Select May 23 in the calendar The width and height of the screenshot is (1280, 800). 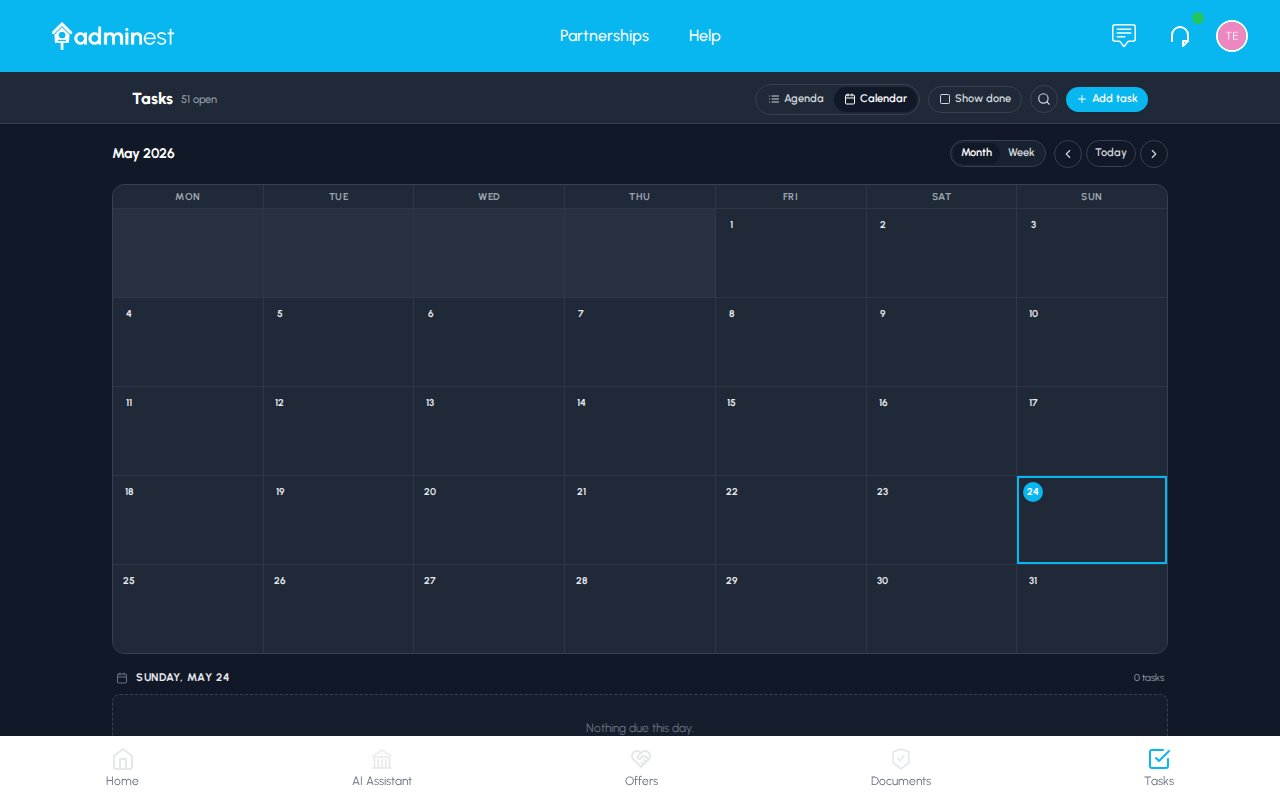coord(941,520)
